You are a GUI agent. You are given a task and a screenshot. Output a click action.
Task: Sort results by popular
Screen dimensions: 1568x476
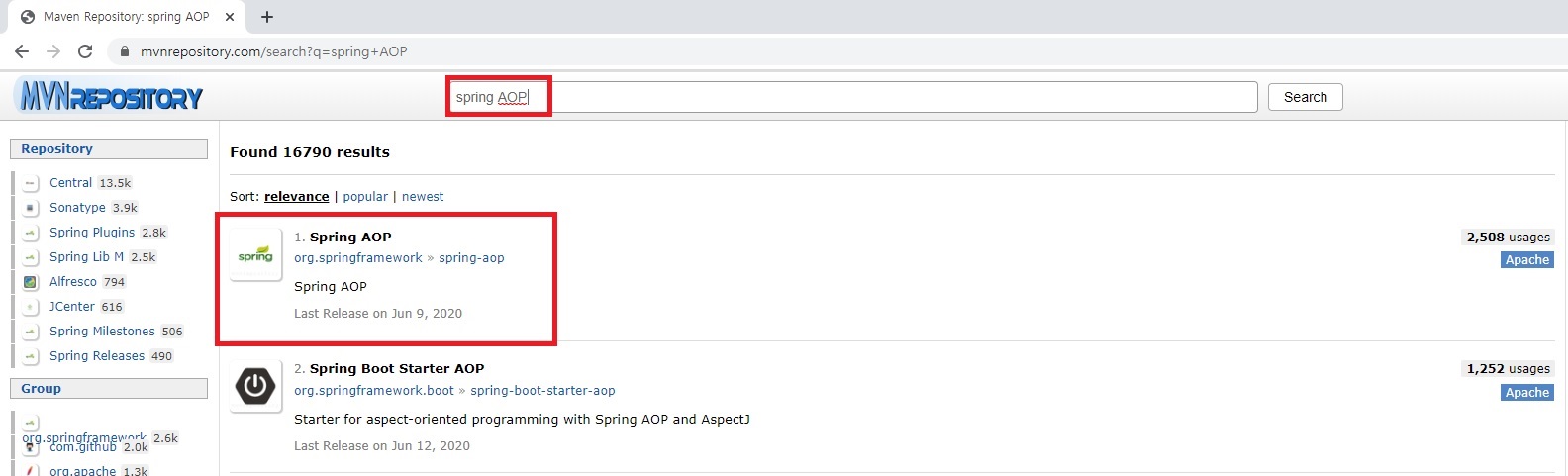point(365,197)
